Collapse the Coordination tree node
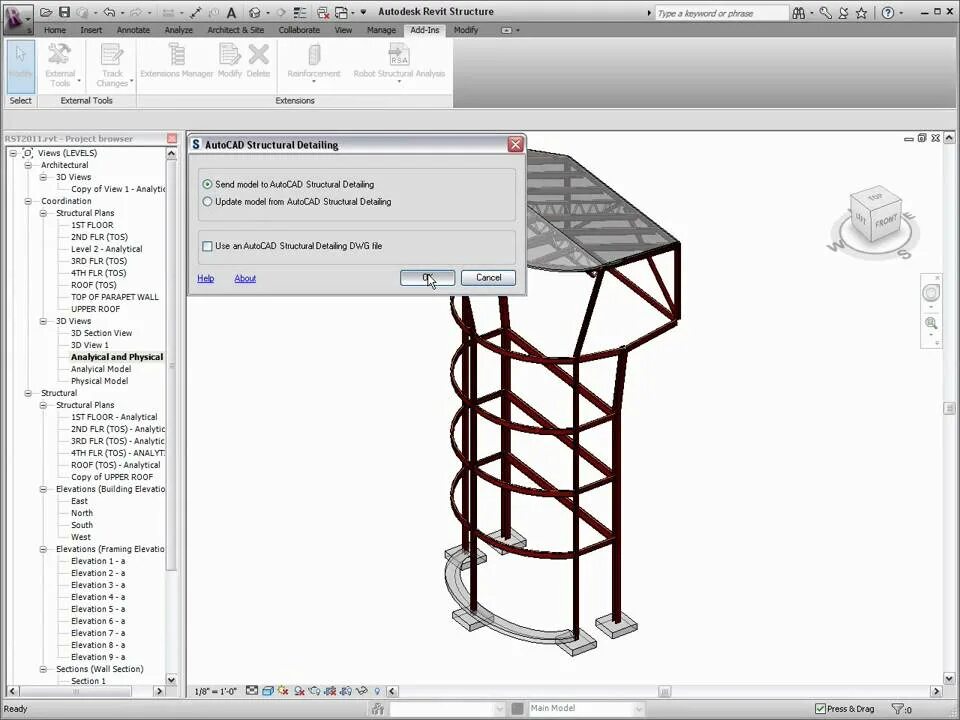Screen dimensions: 960x720 (28, 201)
